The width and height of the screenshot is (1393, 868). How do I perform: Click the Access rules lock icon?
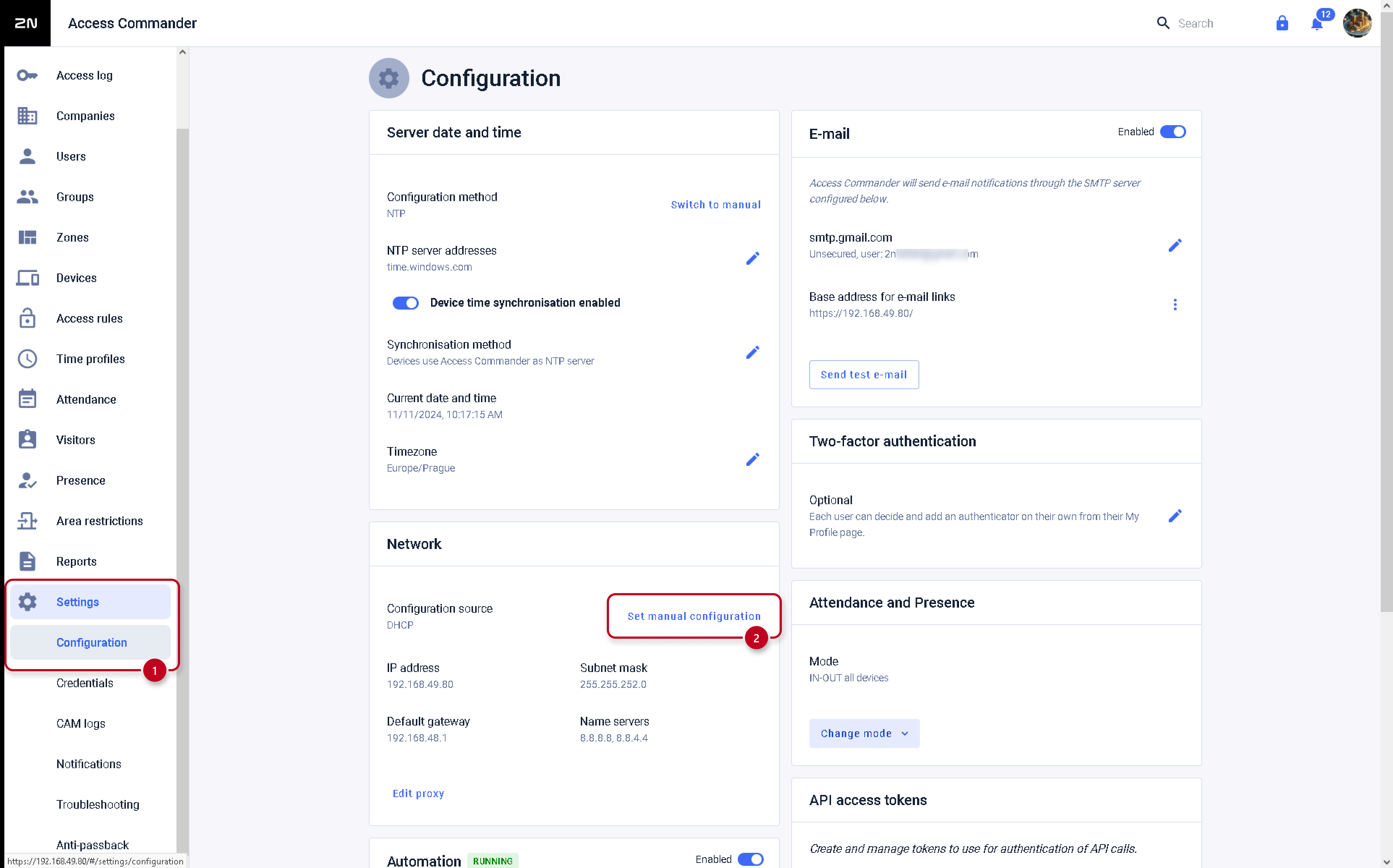coord(27,318)
